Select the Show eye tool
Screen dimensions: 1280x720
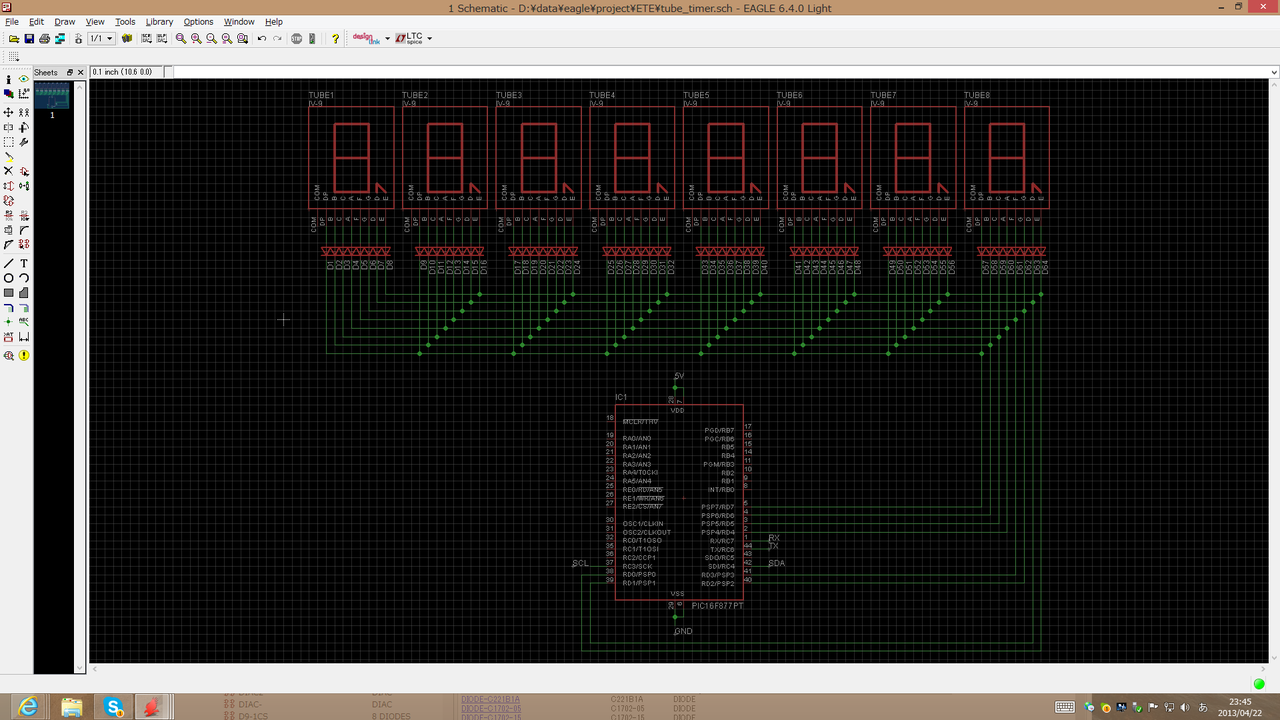23,79
